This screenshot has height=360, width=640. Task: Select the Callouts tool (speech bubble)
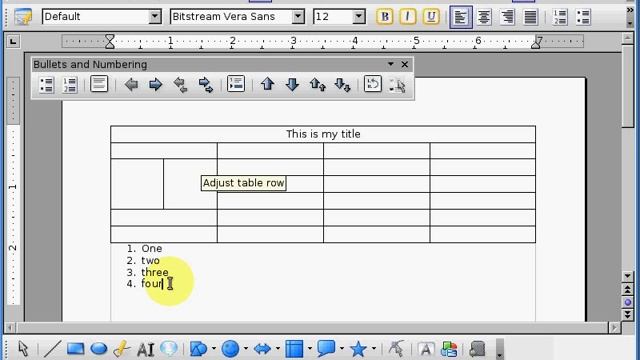point(169,349)
